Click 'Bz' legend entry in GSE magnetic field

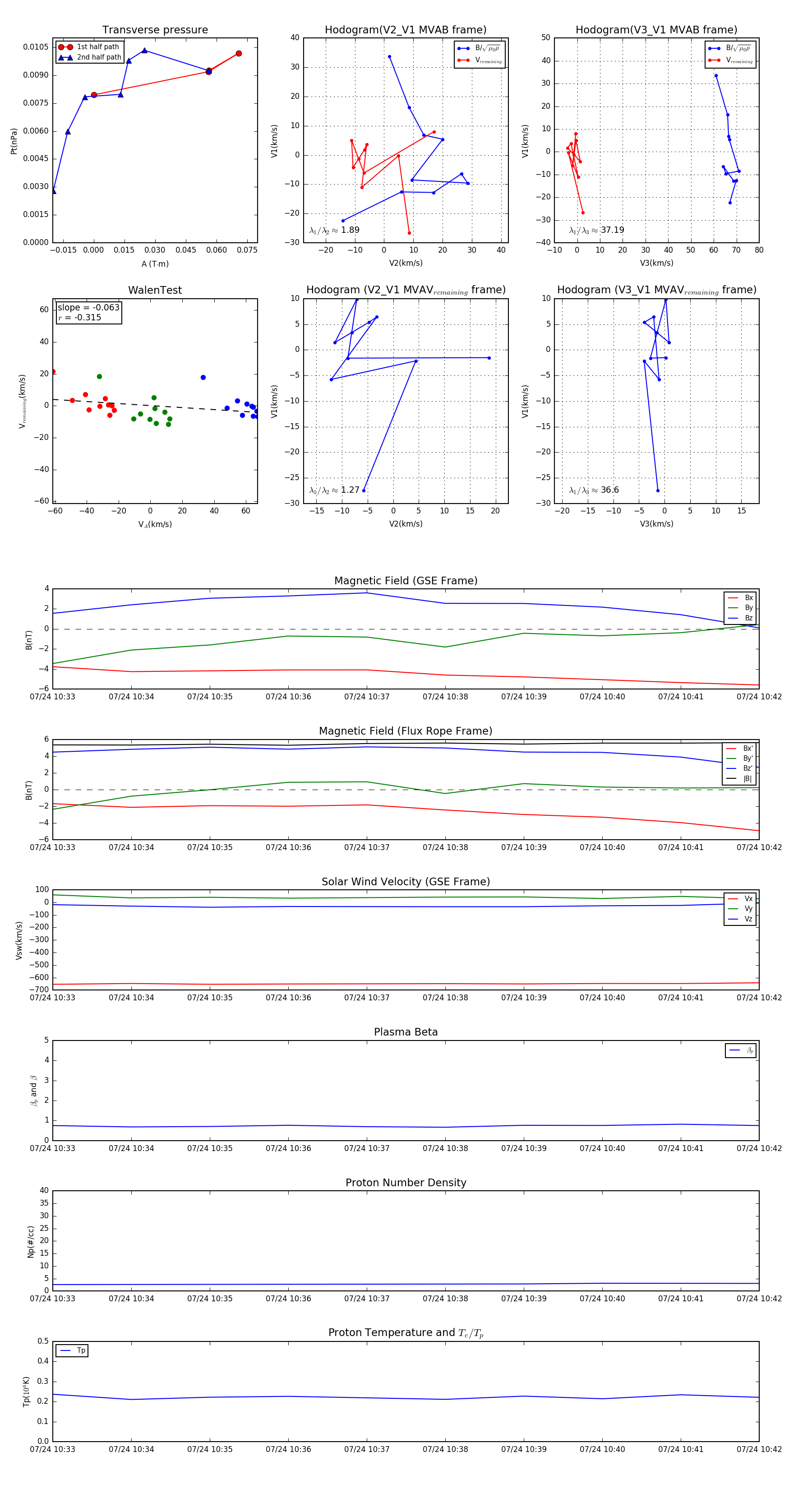740,619
